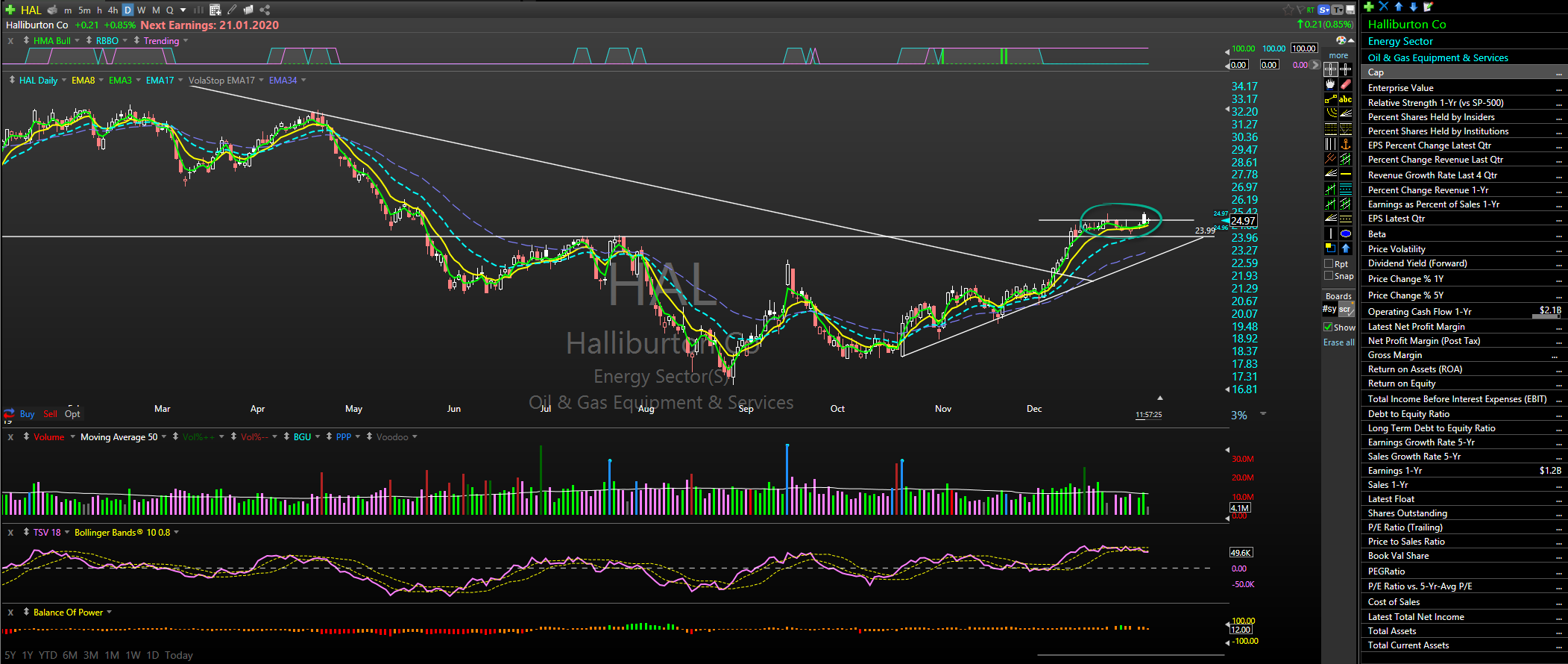Click the pencil edit icon in top toolbar
Screen dimensions: 1568x664
coord(232,10)
